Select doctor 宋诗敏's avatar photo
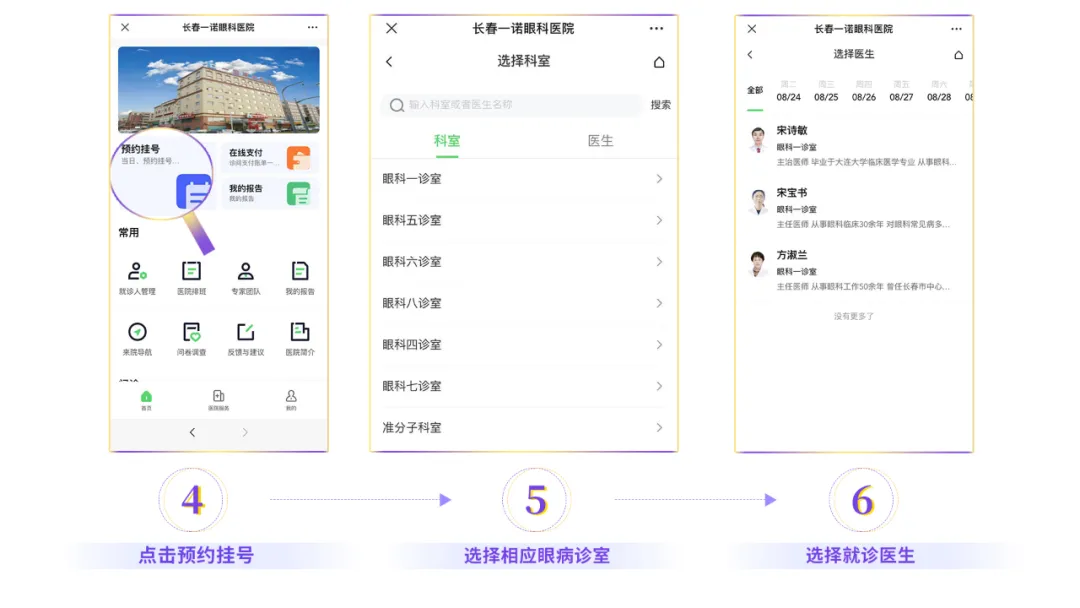This screenshot has height=608, width=1080. point(758,138)
